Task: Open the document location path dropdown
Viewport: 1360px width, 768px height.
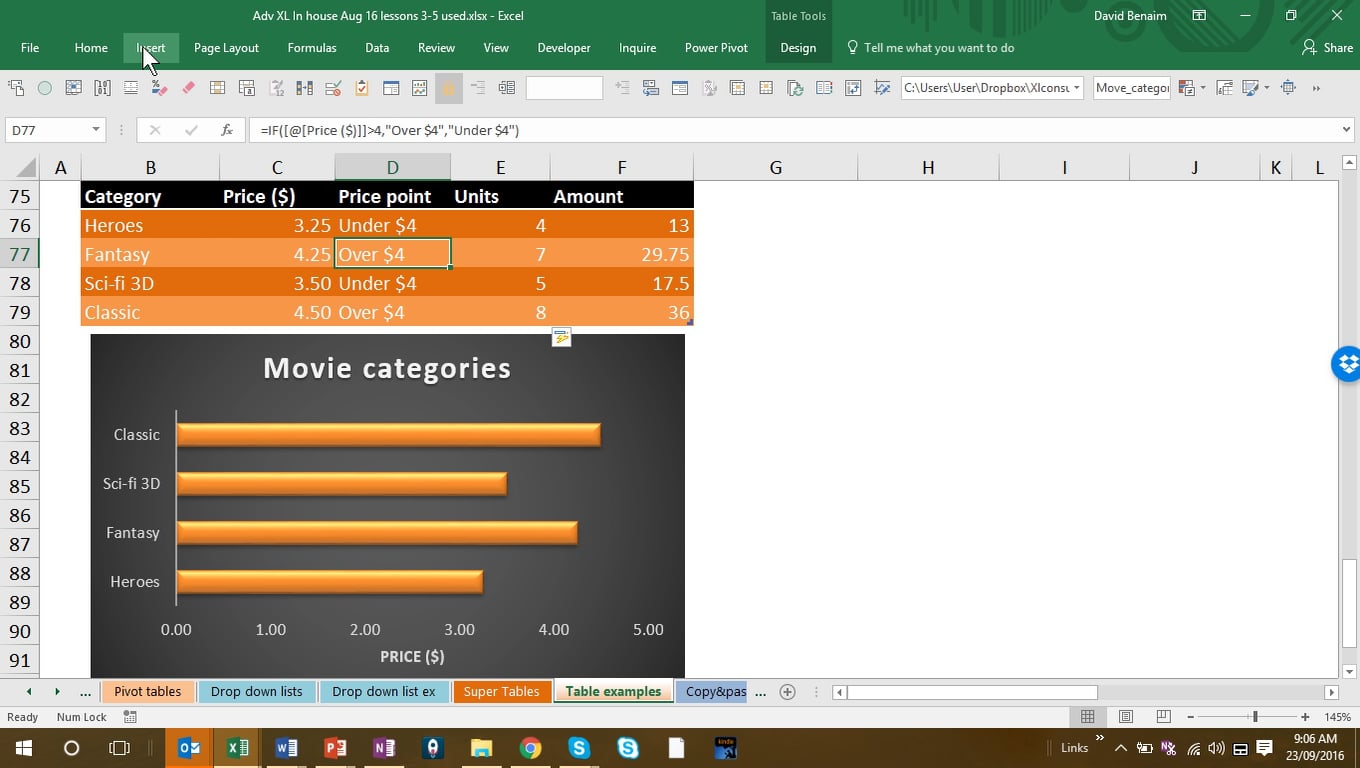Action: point(1076,88)
